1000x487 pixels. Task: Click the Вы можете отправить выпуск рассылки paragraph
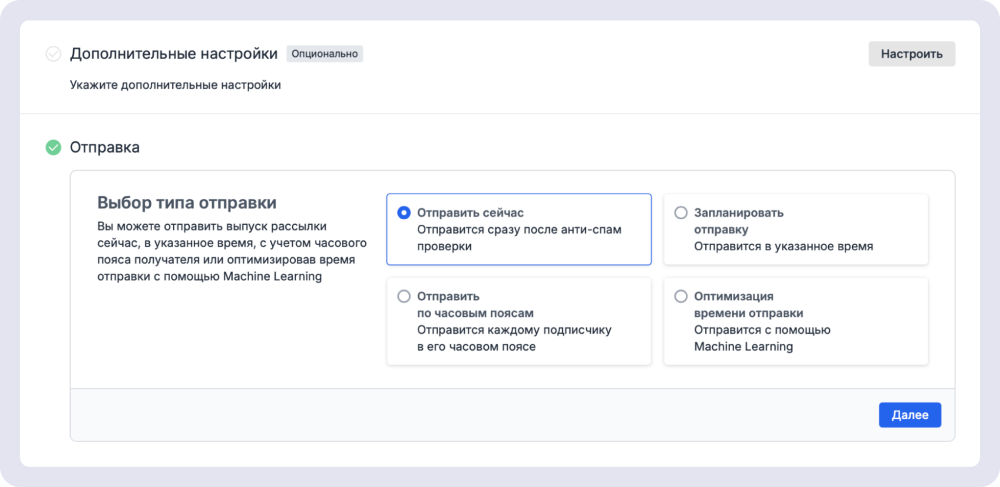click(x=232, y=251)
